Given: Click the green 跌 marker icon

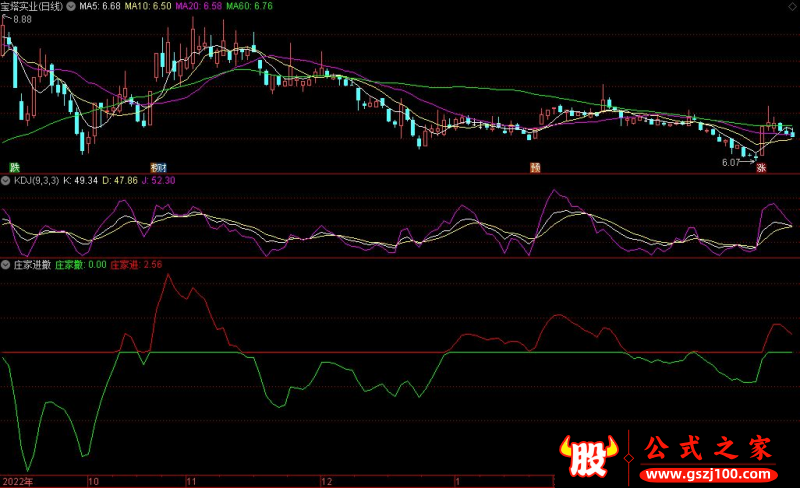Looking at the screenshot, I should (x=15, y=167).
